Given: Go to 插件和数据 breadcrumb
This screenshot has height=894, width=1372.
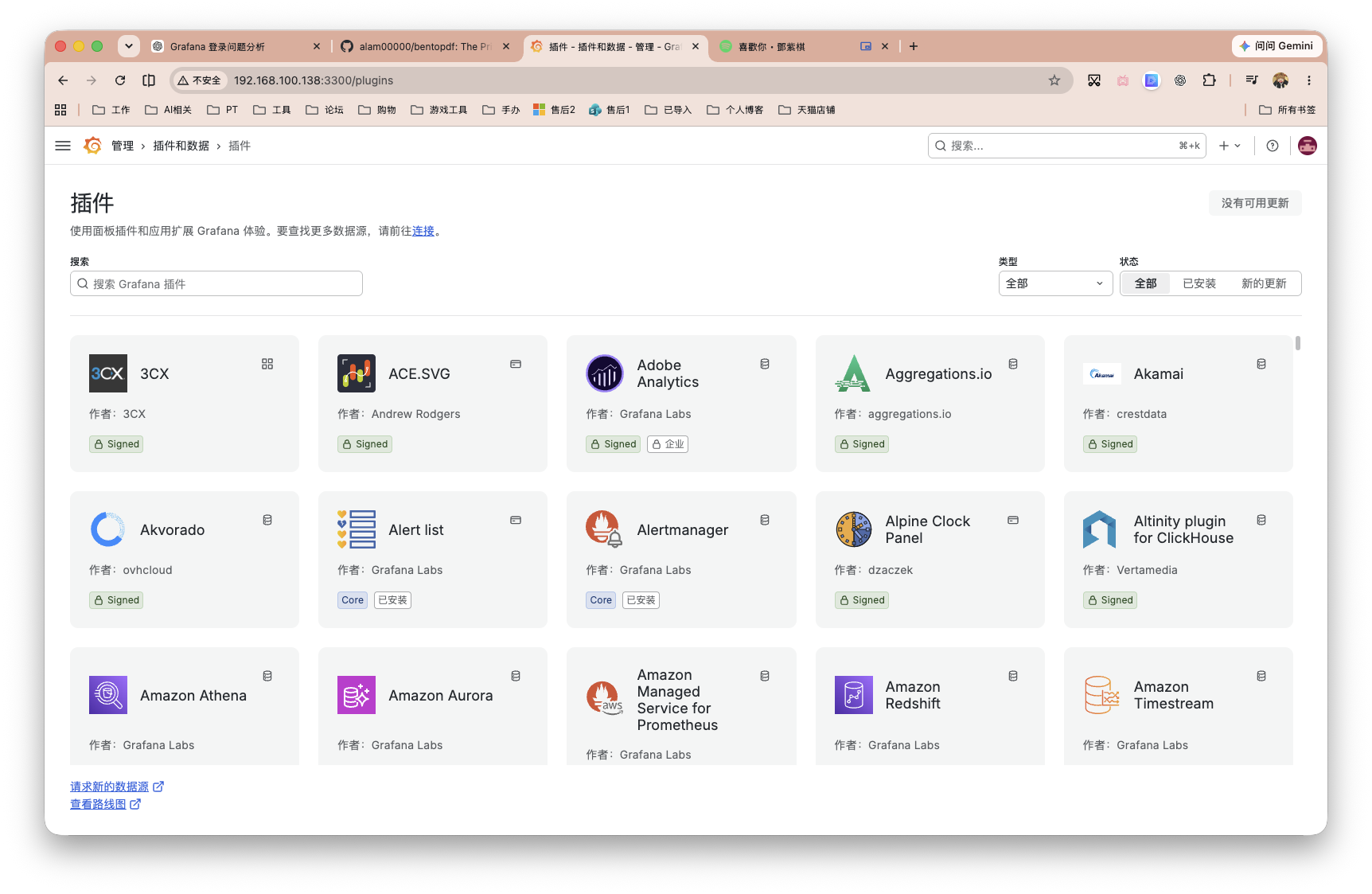Looking at the screenshot, I should (x=181, y=146).
